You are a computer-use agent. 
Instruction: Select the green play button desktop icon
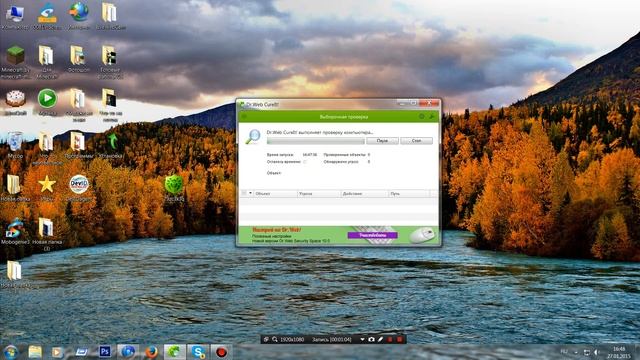47,102
